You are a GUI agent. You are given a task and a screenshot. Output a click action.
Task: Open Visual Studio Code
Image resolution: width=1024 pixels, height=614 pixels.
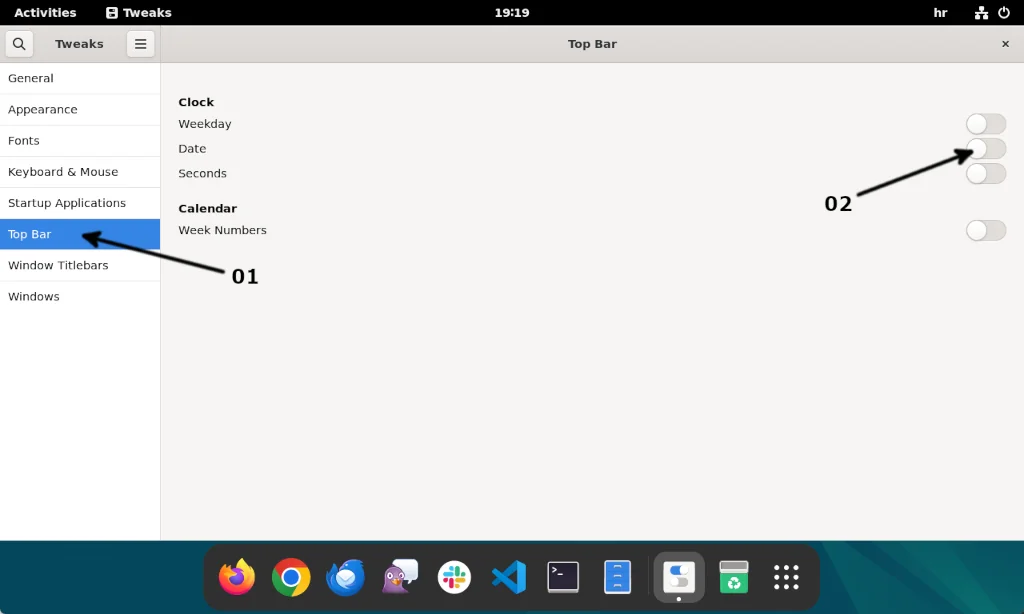coord(509,577)
